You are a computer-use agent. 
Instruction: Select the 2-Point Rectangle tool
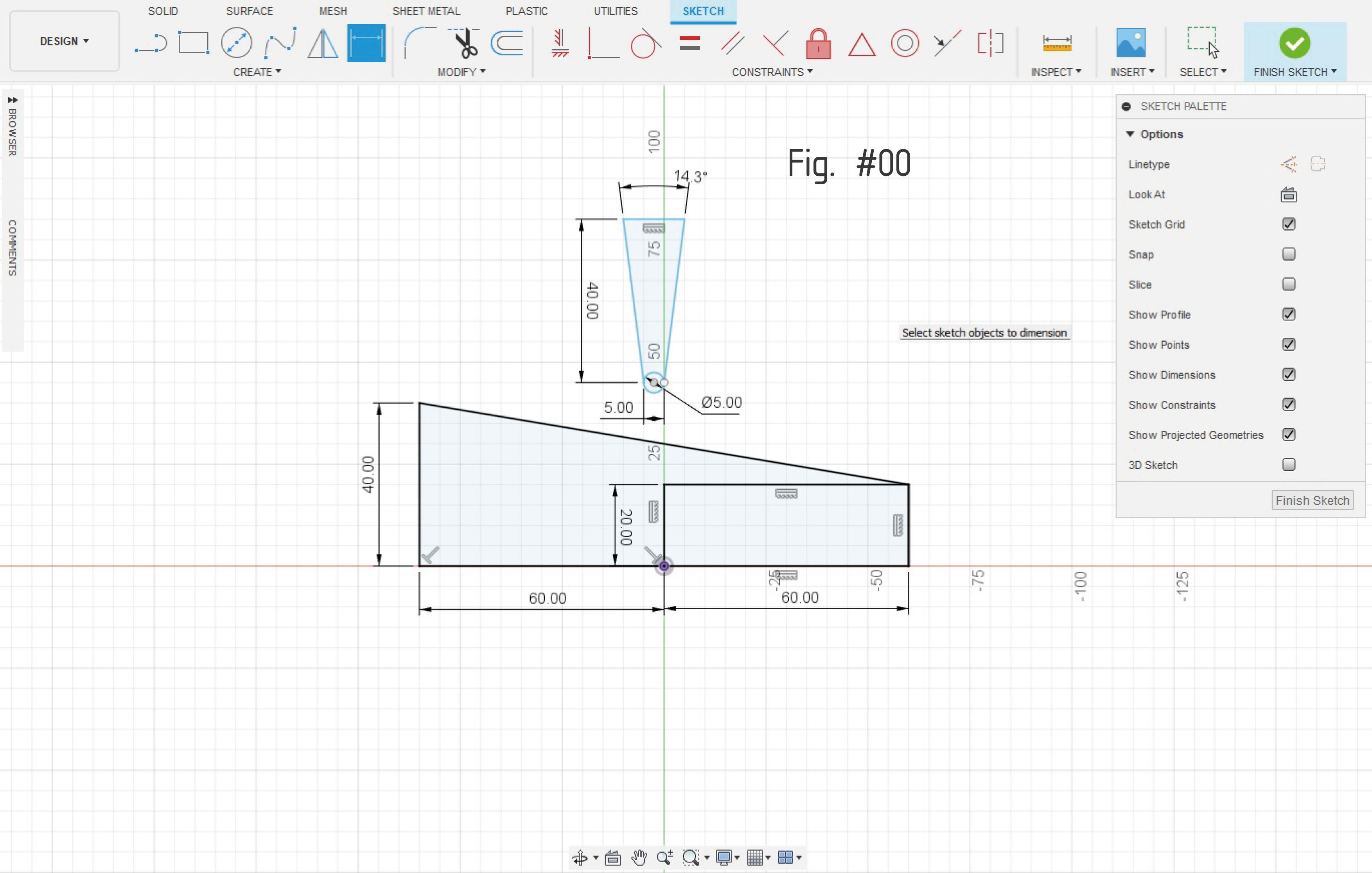tap(193, 43)
